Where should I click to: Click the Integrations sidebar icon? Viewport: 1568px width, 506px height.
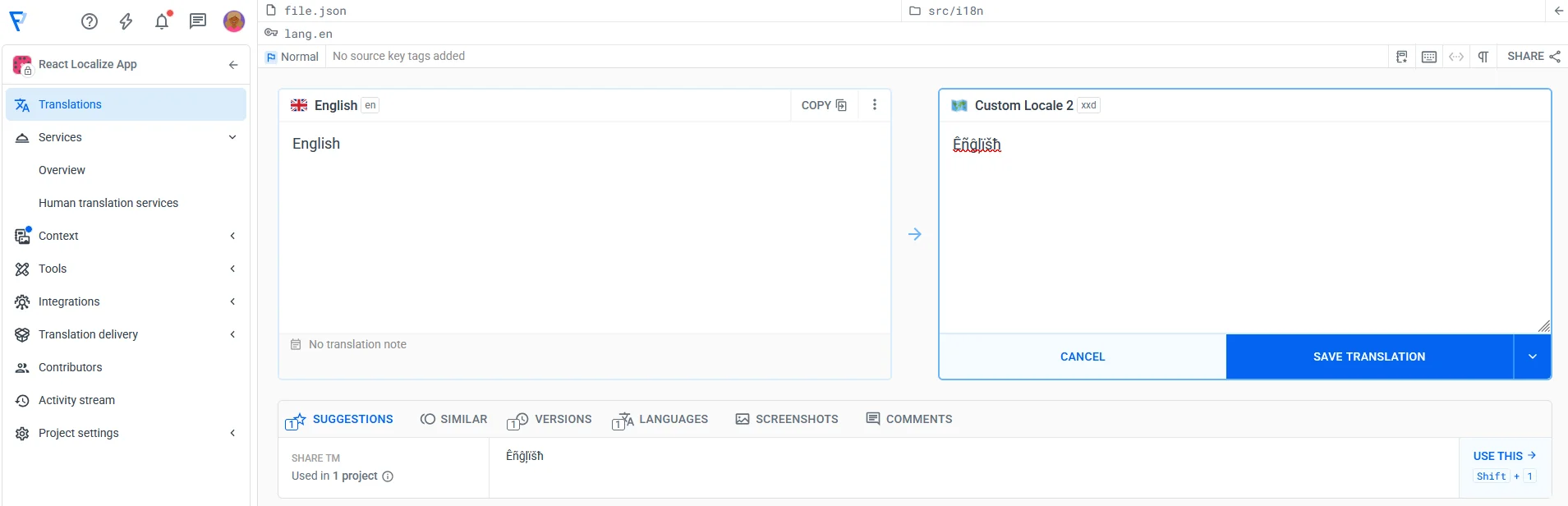pyautogui.click(x=22, y=301)
